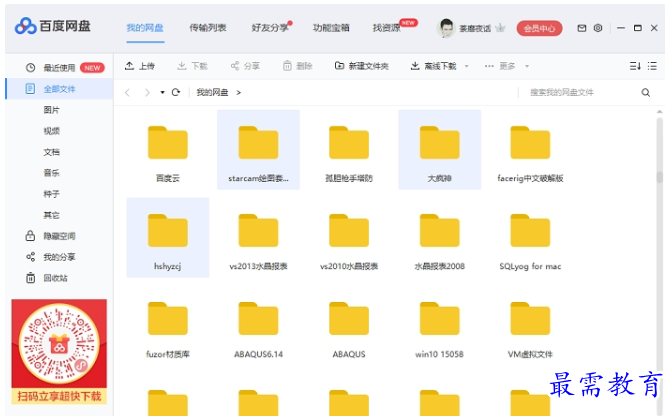
Task: Open the mail messages icon
Action: pos(582,28)
